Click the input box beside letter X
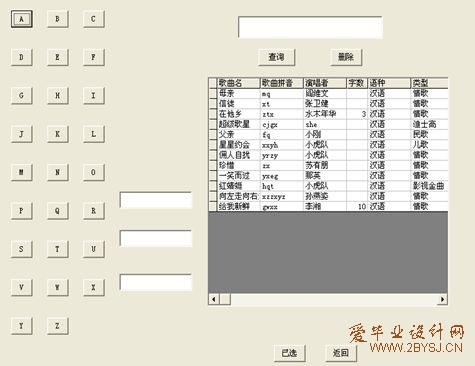Screen dimensions: 475x366 156,282
